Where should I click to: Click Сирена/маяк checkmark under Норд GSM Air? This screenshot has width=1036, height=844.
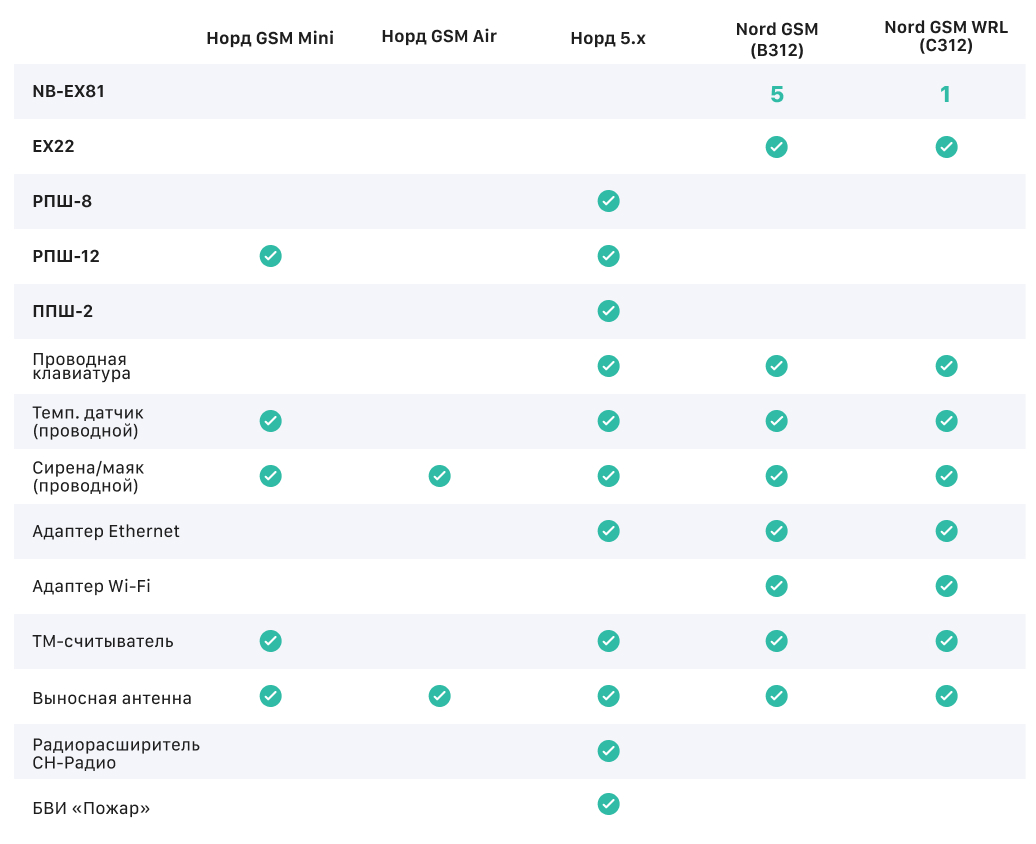click(439, 476)
